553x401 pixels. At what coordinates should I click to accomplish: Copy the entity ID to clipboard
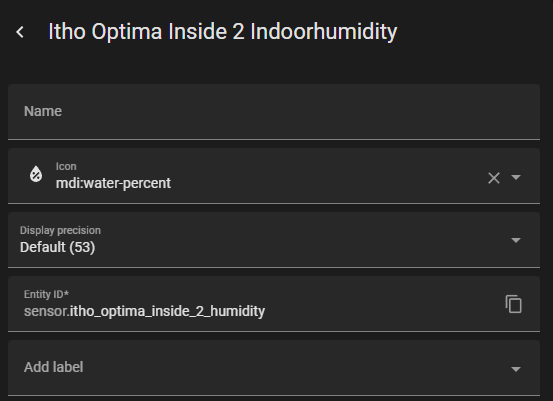[514, 304]
